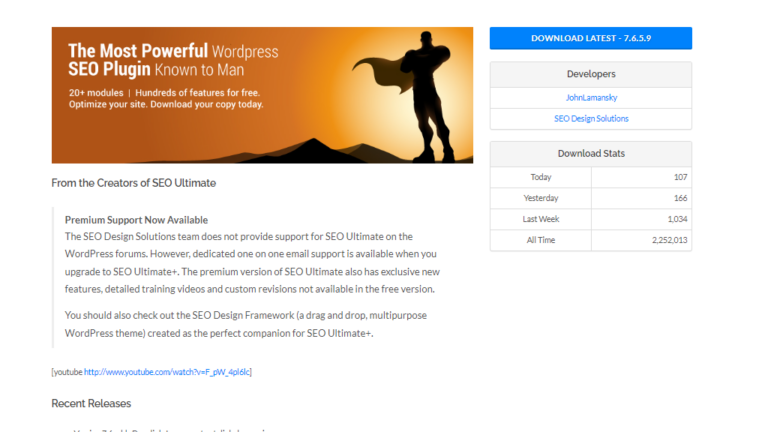Image resolution: width=768 pixels, height=432 pixels.
Task: Click the From the Creators of SEO Ultimate heading
Action: click(133, 183)
